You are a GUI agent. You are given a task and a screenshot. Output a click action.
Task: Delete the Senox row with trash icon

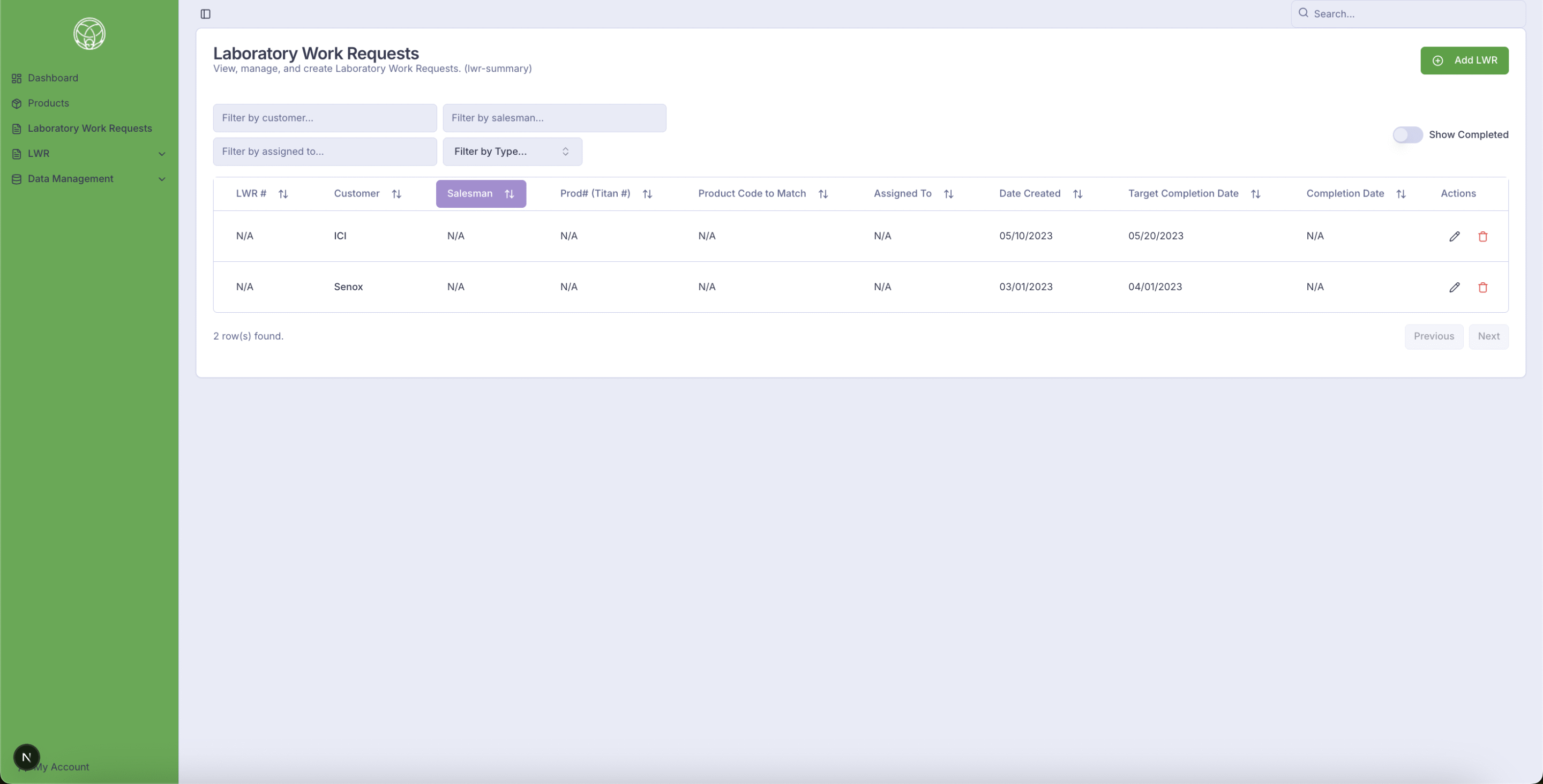click(1482, 287)
